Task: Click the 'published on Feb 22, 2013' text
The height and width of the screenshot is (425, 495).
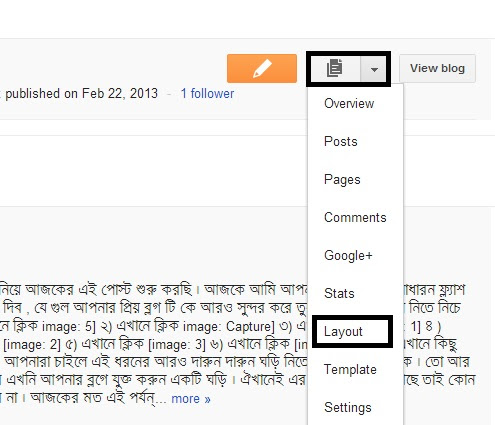Action: point(81,94)
